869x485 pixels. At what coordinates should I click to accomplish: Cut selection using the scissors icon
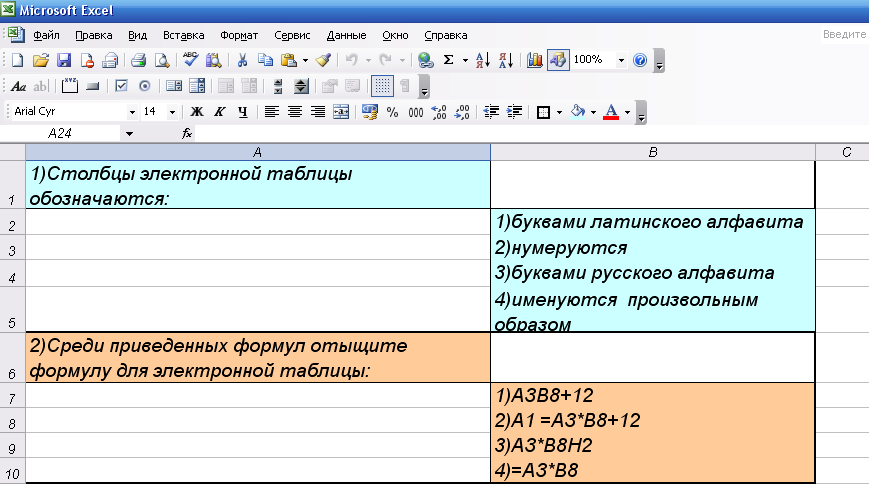point(242,60)
